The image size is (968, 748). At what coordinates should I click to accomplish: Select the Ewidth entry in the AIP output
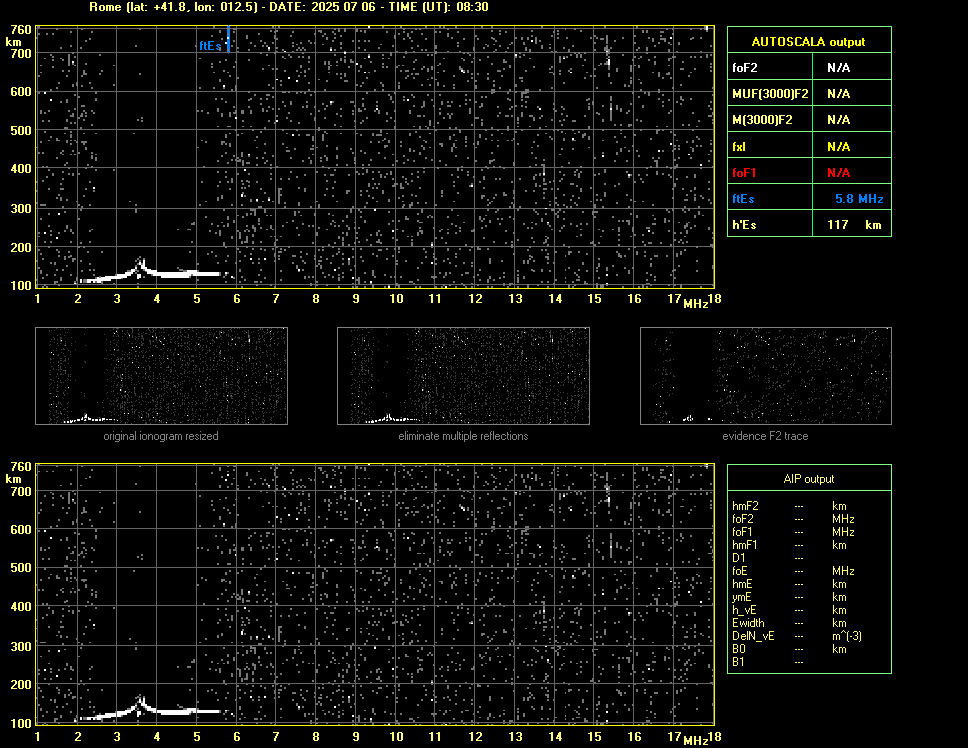(x=748, y=623)
